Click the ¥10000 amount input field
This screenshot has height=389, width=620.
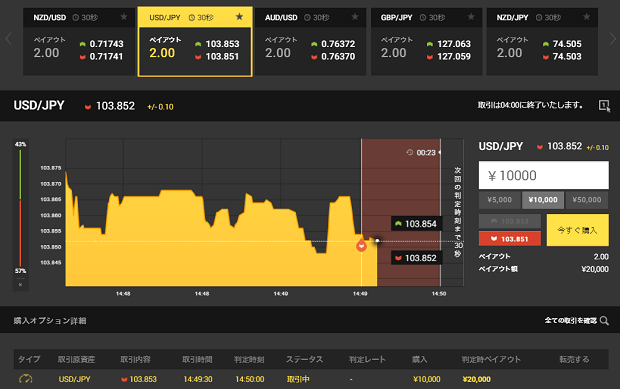pos(544,175)
